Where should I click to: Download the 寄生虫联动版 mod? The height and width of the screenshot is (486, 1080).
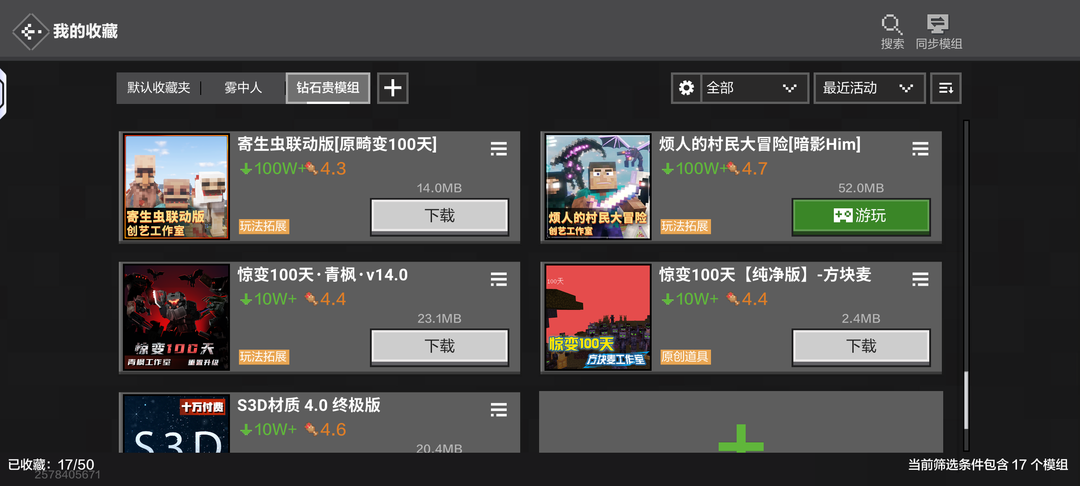pos(439,216)
